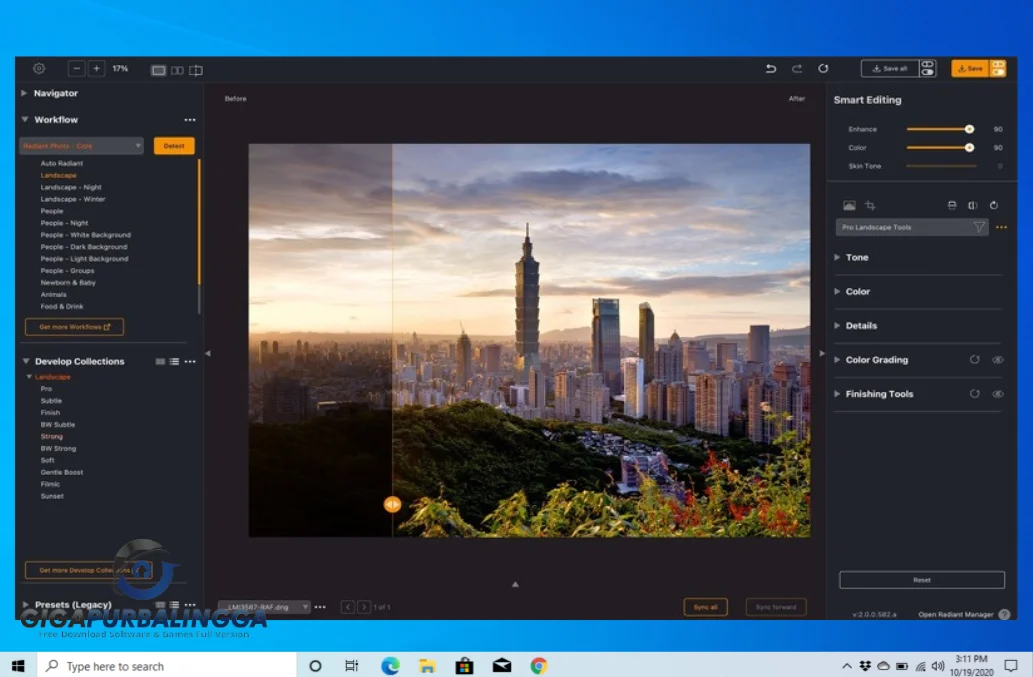Expand the Navigator panel
Viewport: 1033px width, 677px height.
pos(24,94)
